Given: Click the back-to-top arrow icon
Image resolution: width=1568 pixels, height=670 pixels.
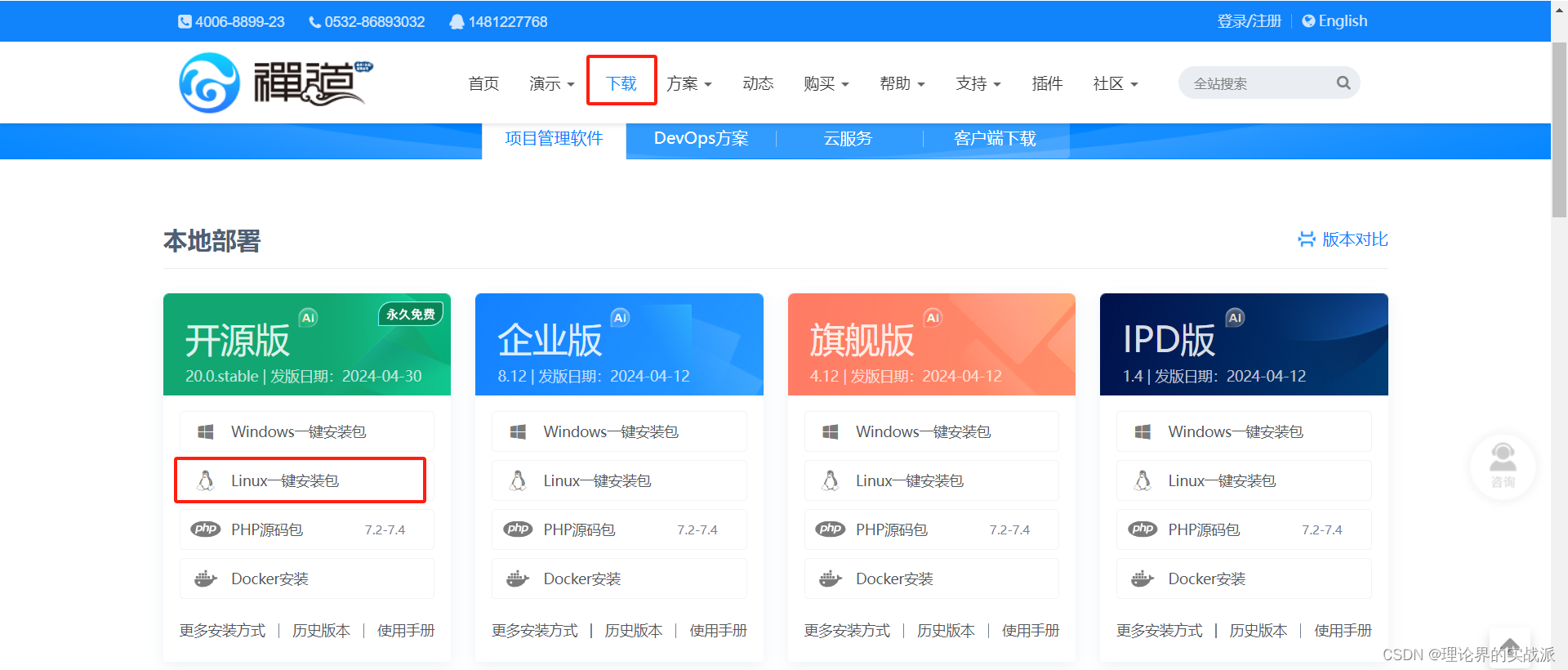Looking at the screenshot, I should [1510, 646].
